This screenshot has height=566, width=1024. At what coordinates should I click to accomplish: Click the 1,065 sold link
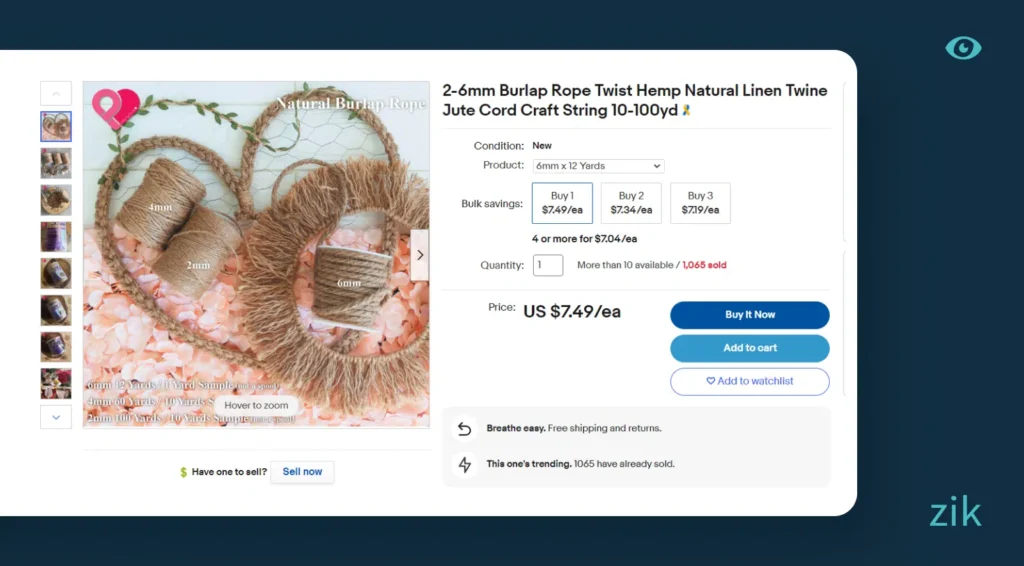[704, 265]
